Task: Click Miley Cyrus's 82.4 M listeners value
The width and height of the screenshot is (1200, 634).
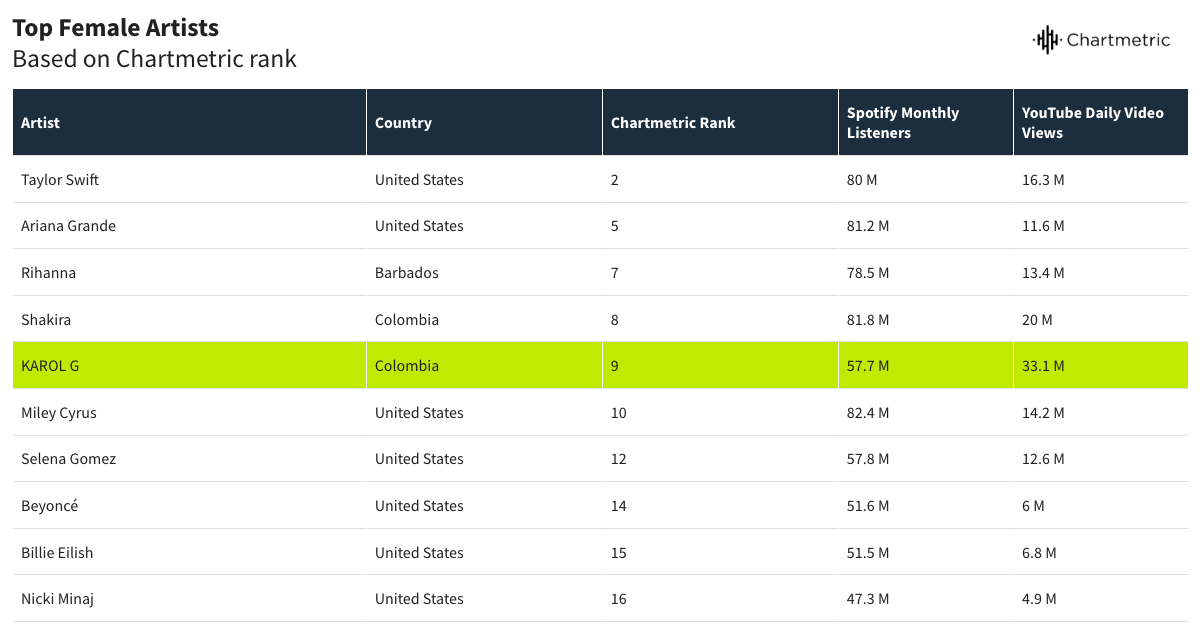Action: coord(867,413)
